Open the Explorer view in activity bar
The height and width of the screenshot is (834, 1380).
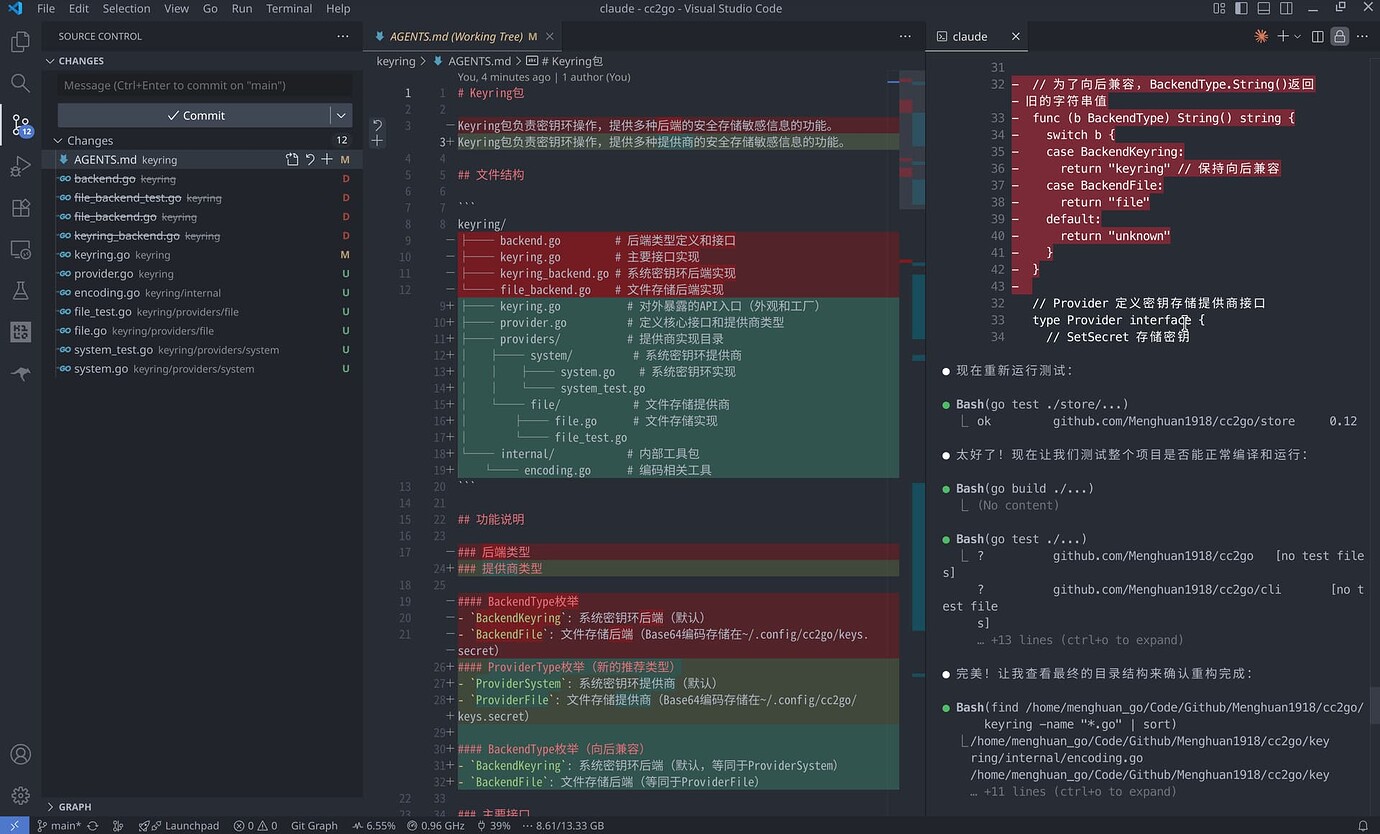pyautogui.click(x=20, y=42)
